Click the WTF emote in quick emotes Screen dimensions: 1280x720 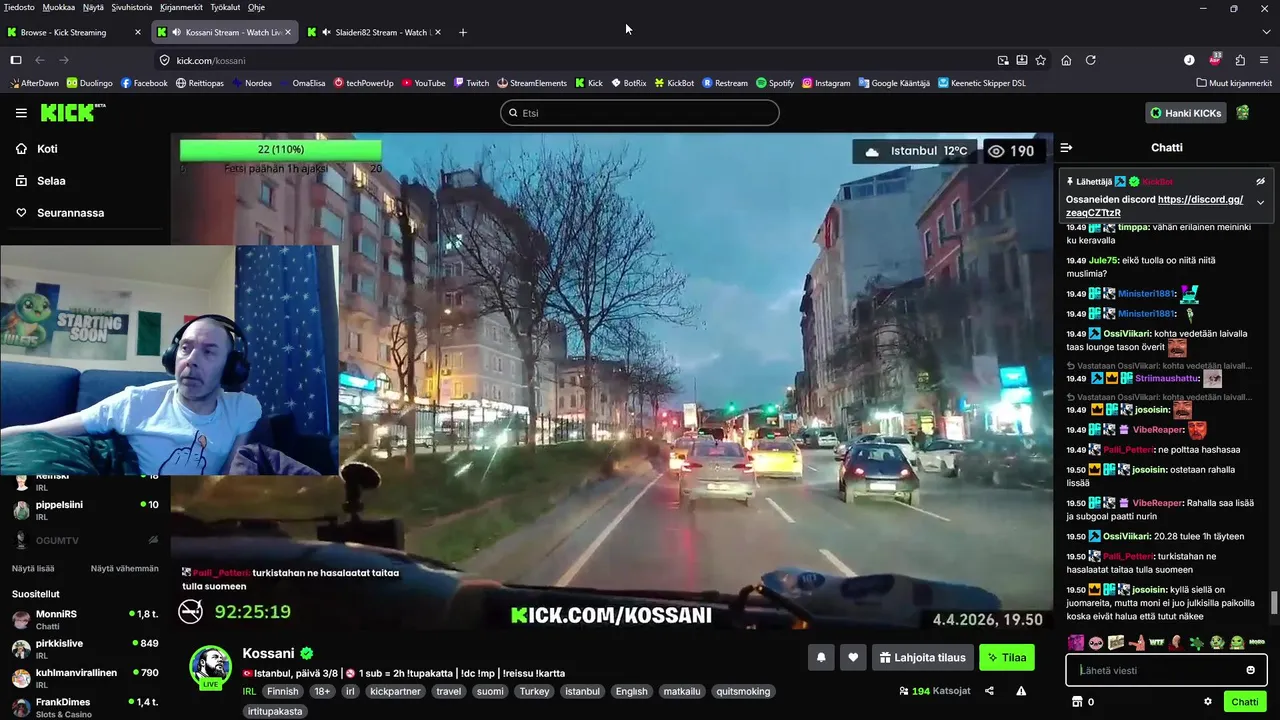[x=1157, y=642]
